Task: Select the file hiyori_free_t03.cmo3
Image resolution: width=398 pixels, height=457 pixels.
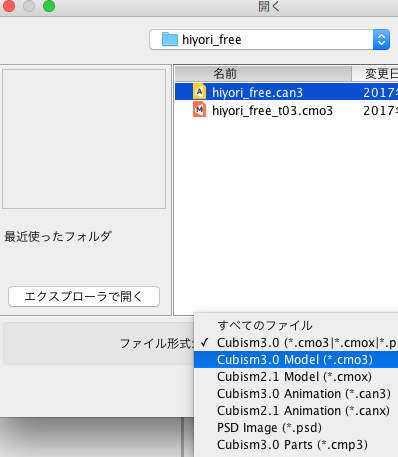Action: [x=286, y=110]
